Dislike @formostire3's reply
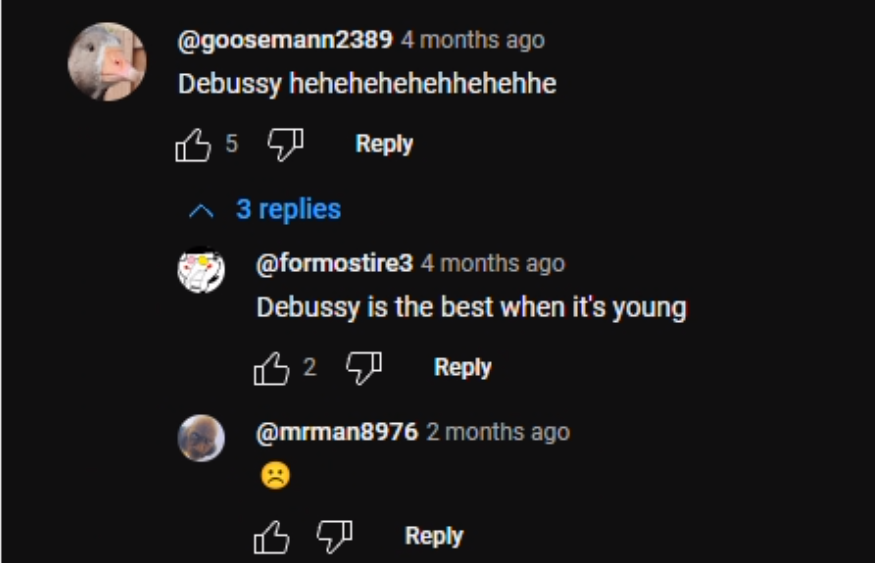This screenshot has height=563, width=875. click(364, 368)
